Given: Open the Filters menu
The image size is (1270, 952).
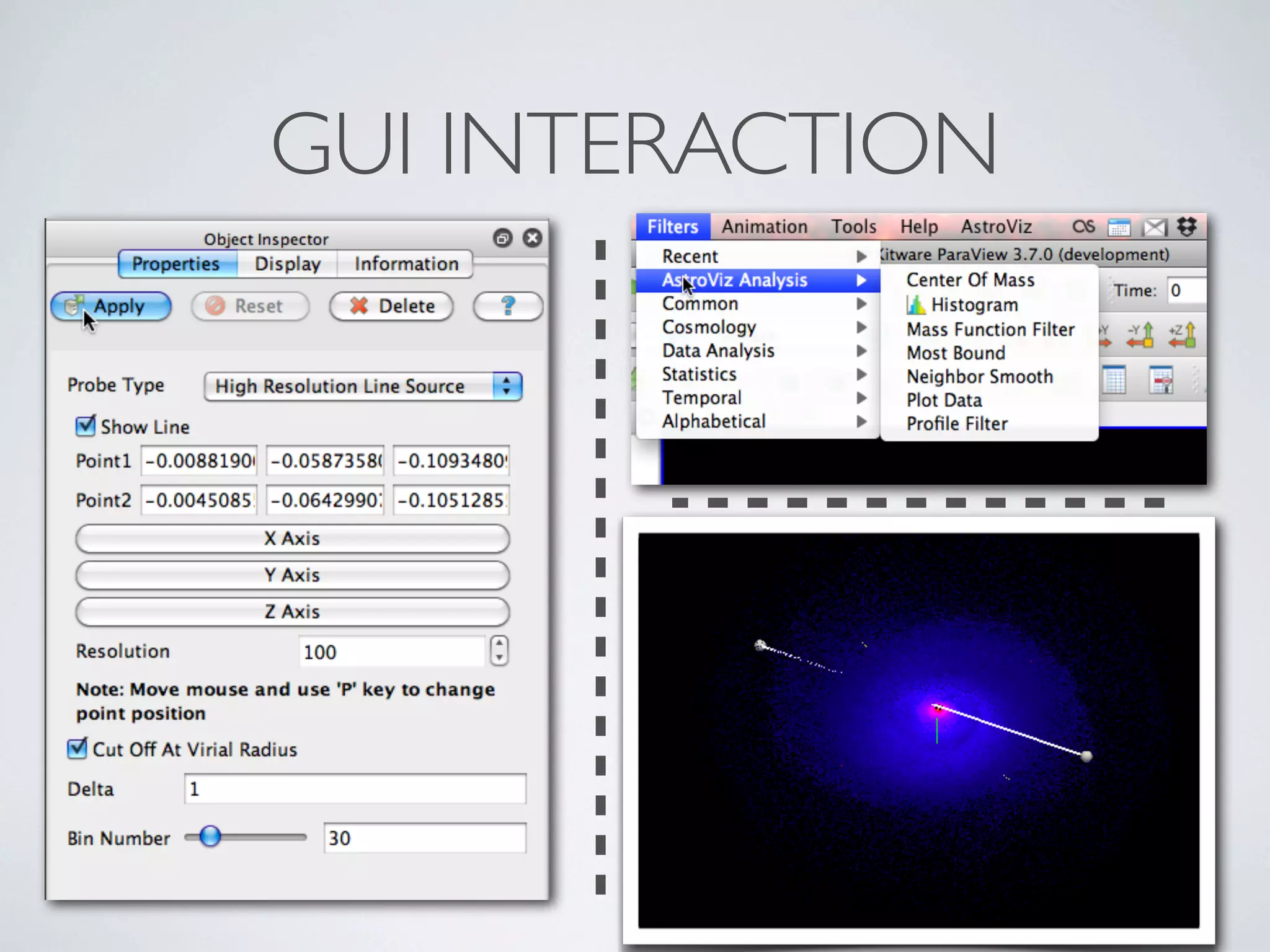Looking at the screenshot, I should pyautogui.click(x=673, y=227).
